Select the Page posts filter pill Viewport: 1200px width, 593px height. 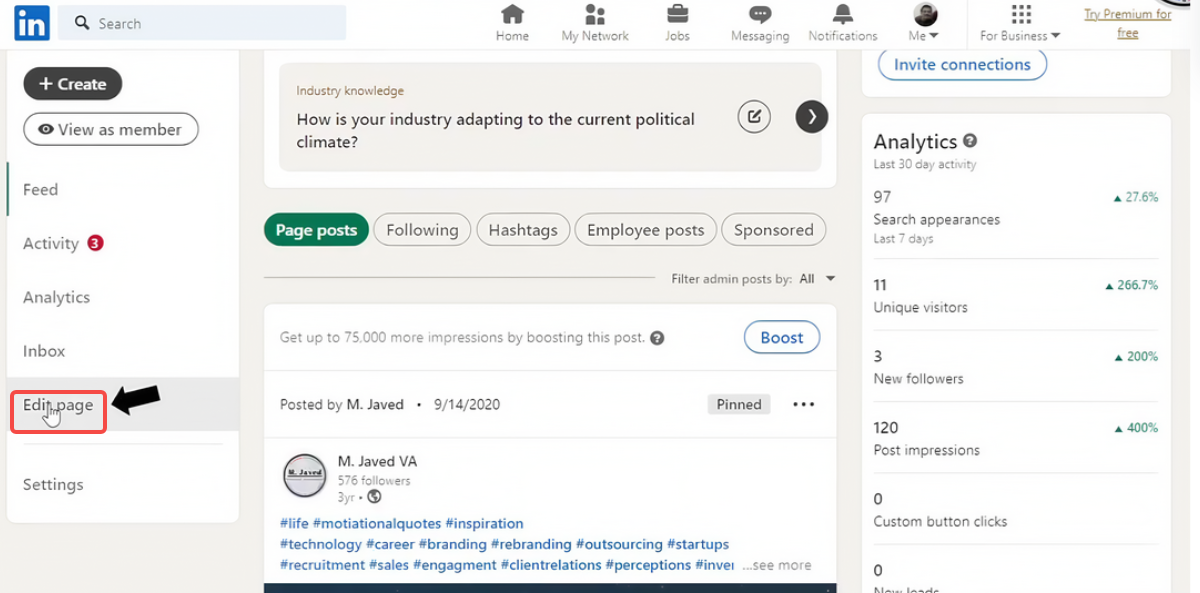[315, 229]
